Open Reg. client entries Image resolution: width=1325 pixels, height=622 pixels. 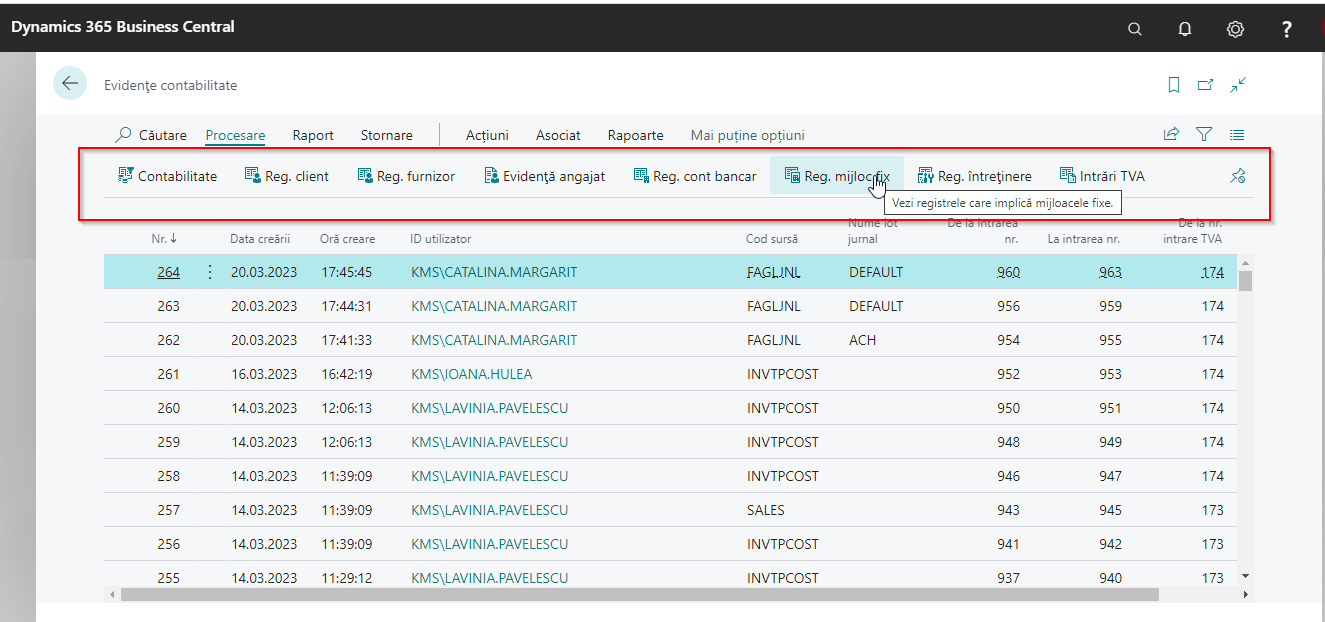click(x=286, y=176)
